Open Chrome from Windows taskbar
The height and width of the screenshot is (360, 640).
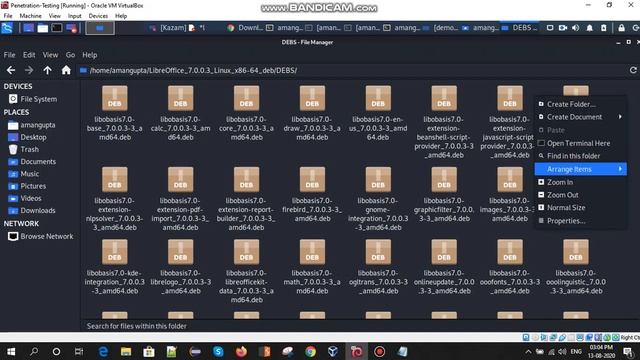tap(310, 351)
